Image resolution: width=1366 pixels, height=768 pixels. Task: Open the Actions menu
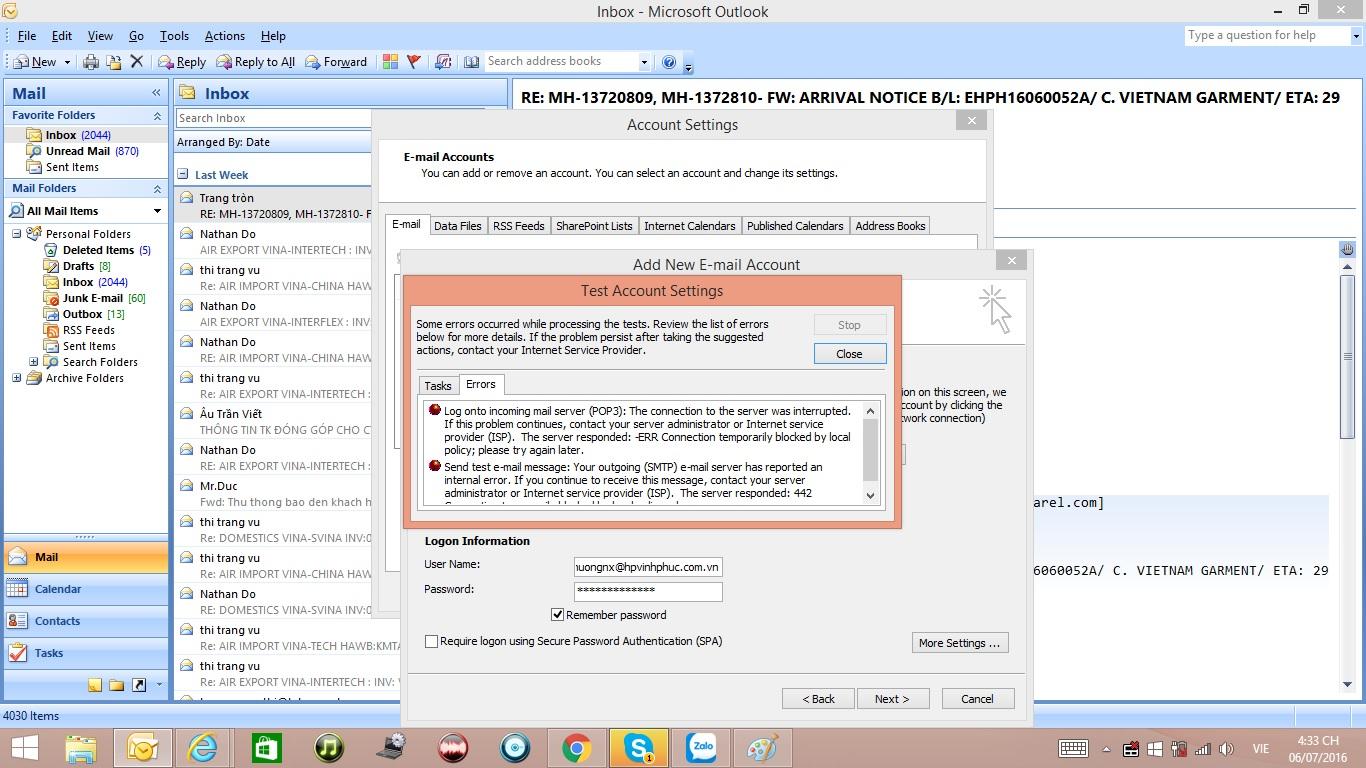click(x=225, y=36)
